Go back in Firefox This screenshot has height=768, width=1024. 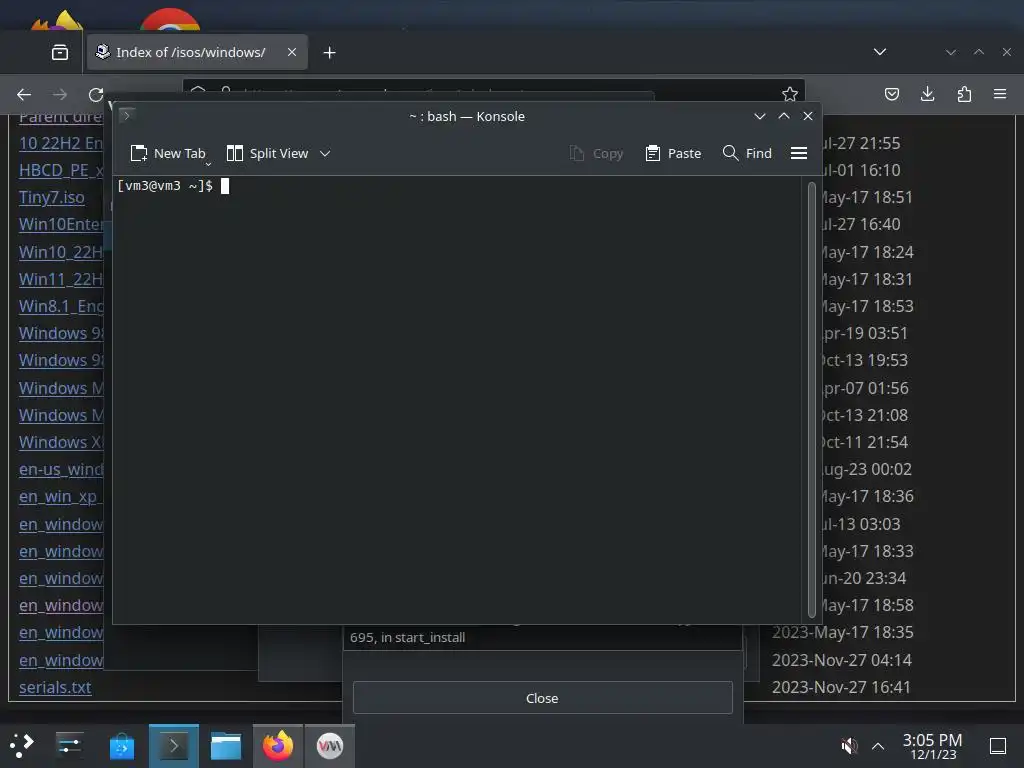point(24,95)
